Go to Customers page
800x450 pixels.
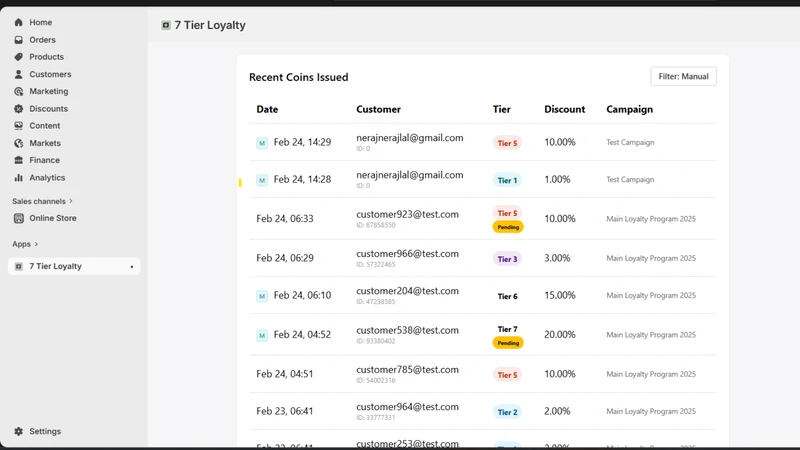click(50, 74)
